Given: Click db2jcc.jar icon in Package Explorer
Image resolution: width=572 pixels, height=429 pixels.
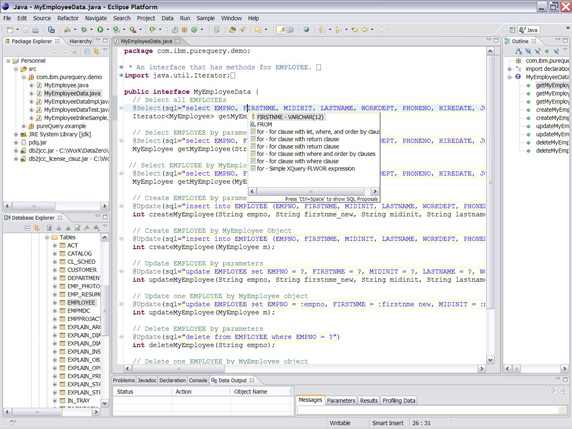Looking at the screenshot, I should pyautogui.click(x=23, y=151).
